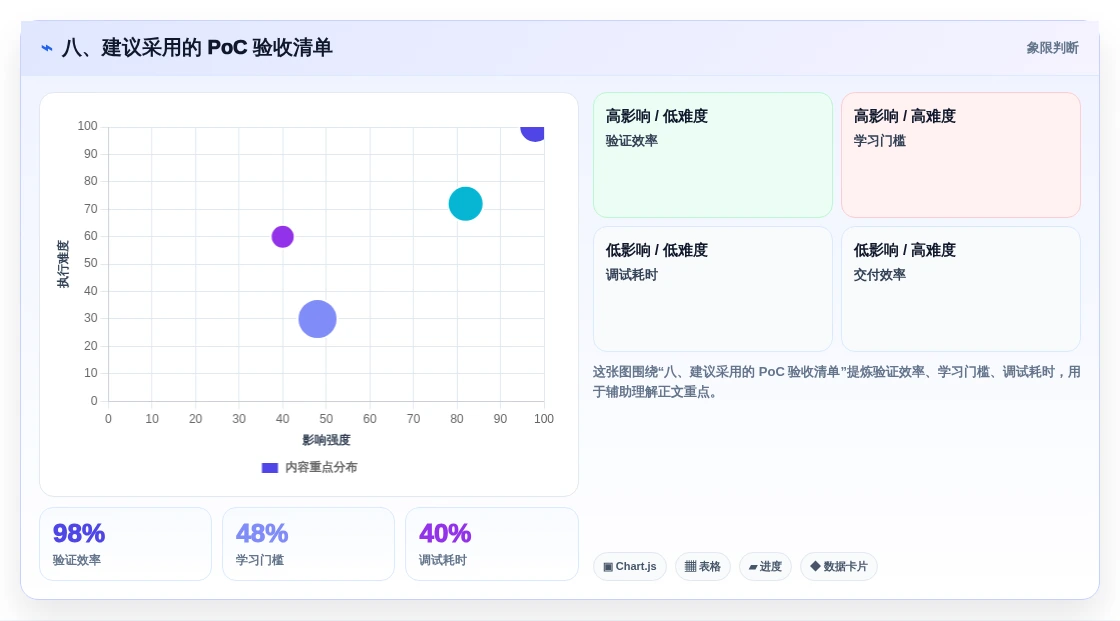
Task: Click the Chart.js tag chip
Action: (630, 567)
